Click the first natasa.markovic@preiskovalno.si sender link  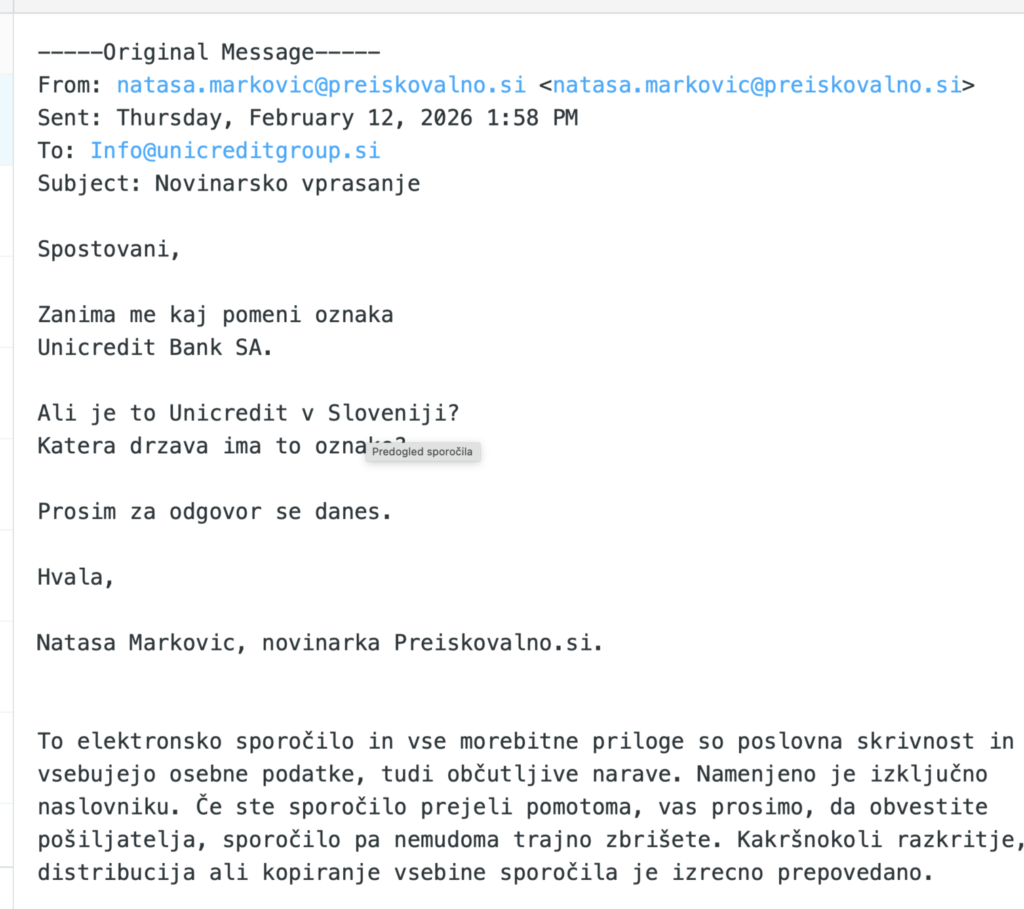(x=320, y=85)
